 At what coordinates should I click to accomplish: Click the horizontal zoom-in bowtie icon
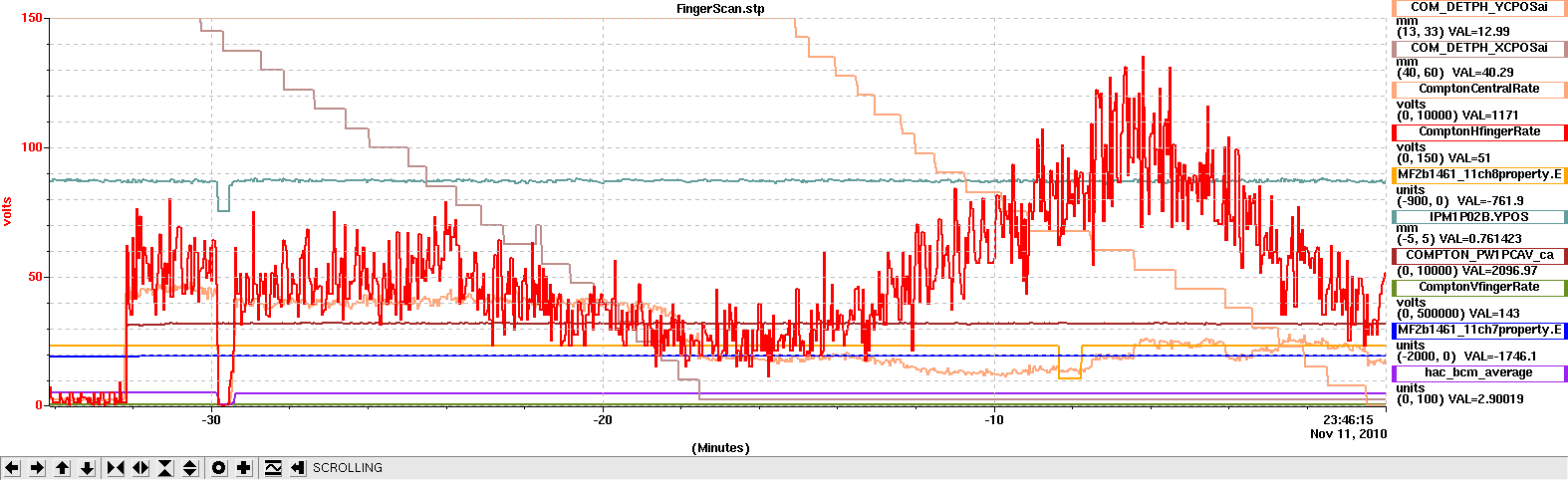click(x=116, y=468)
